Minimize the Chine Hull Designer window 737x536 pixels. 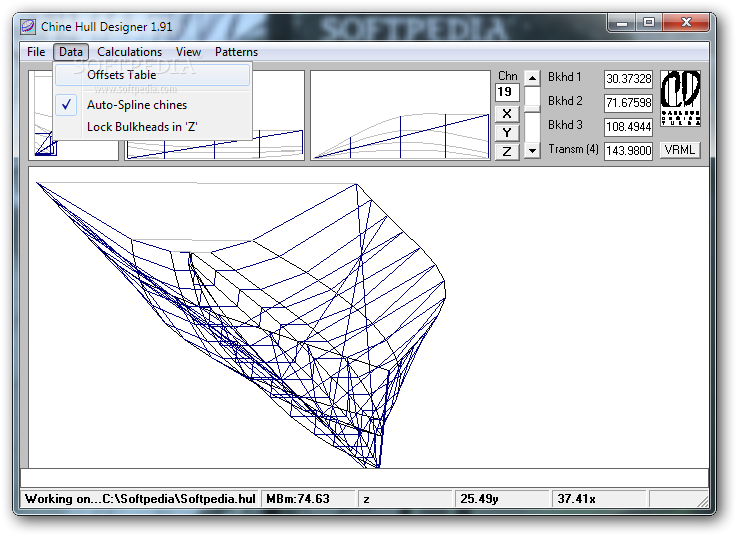point(622,23)
